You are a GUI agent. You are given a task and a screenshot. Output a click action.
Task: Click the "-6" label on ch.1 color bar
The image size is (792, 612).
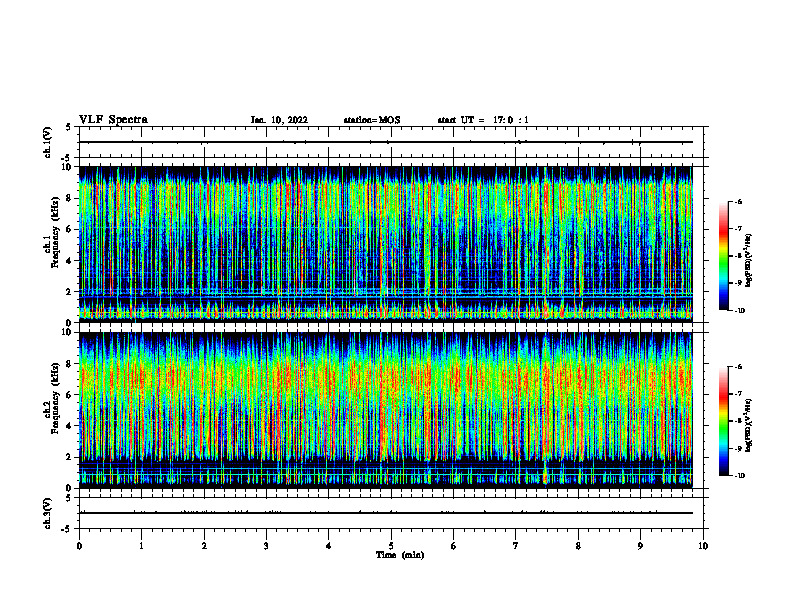(738, 201)
